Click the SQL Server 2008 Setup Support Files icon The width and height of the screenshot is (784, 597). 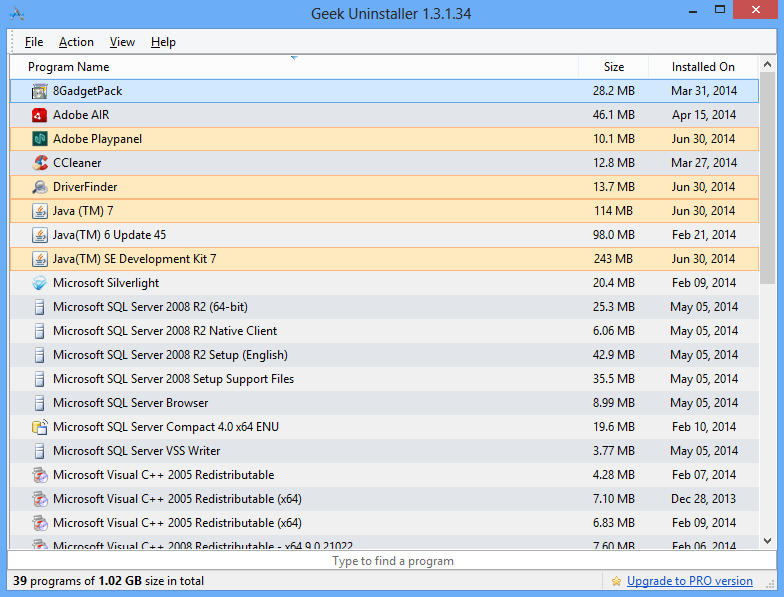(40, 379)
